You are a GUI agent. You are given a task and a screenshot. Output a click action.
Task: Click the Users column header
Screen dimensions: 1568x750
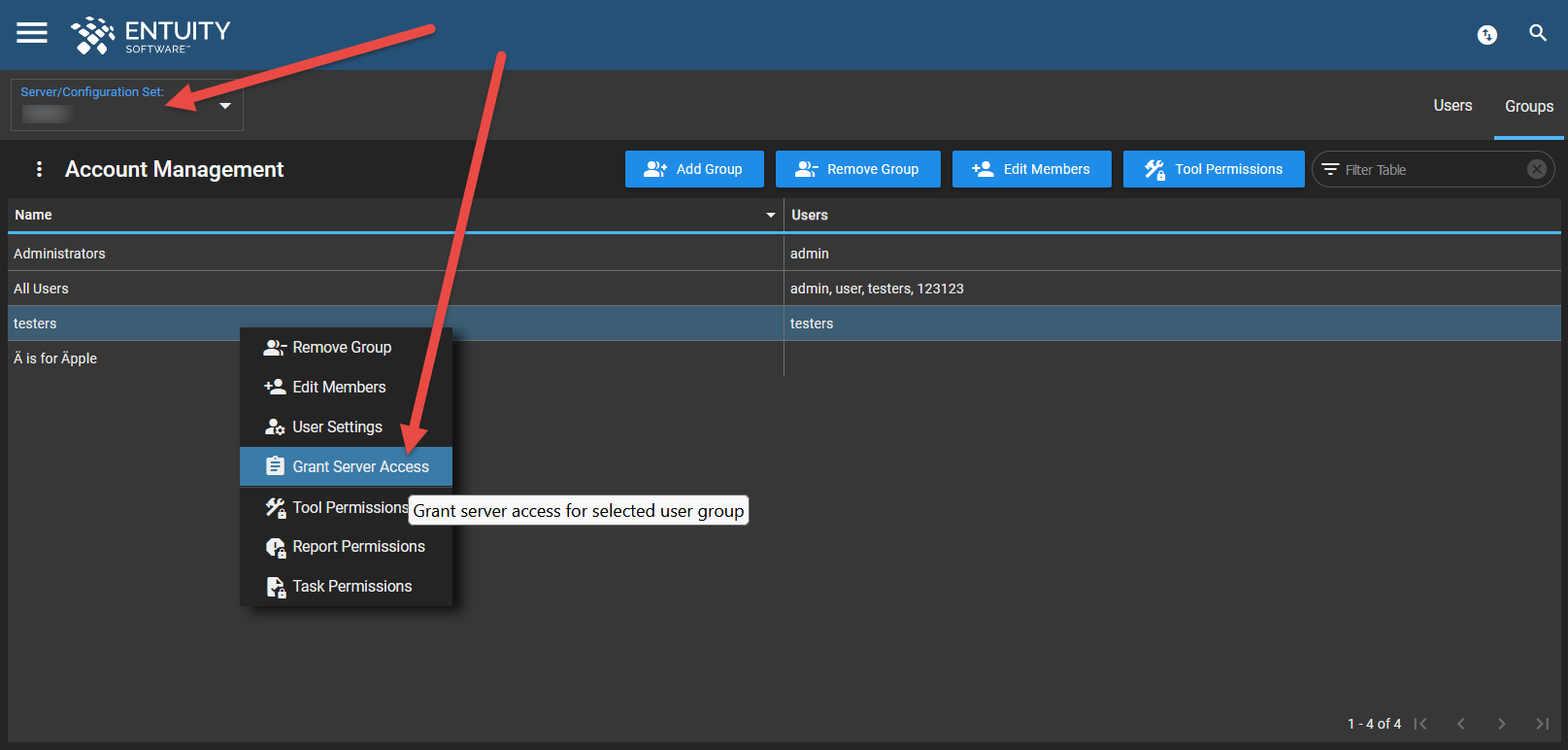pos(1173,215)
